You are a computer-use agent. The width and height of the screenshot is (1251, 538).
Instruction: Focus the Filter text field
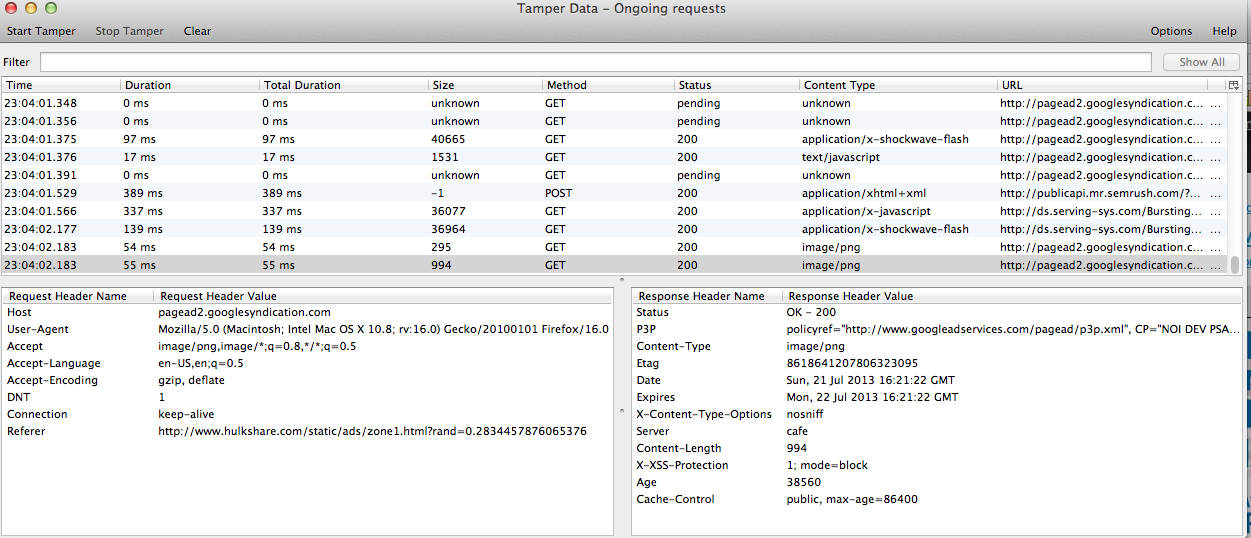(x=595, y=62)
